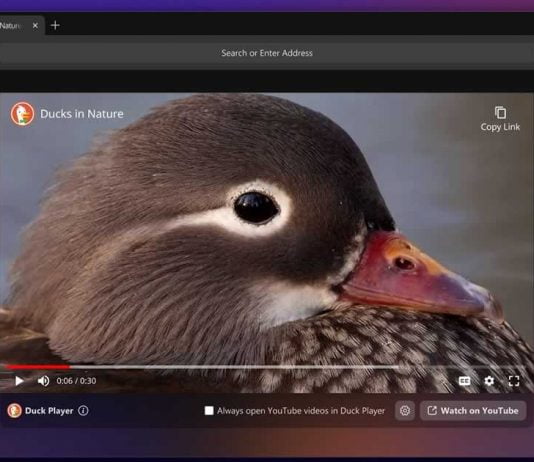Play the Ducks in Nature video
The image size is (534, 462).
coord(19,381)
